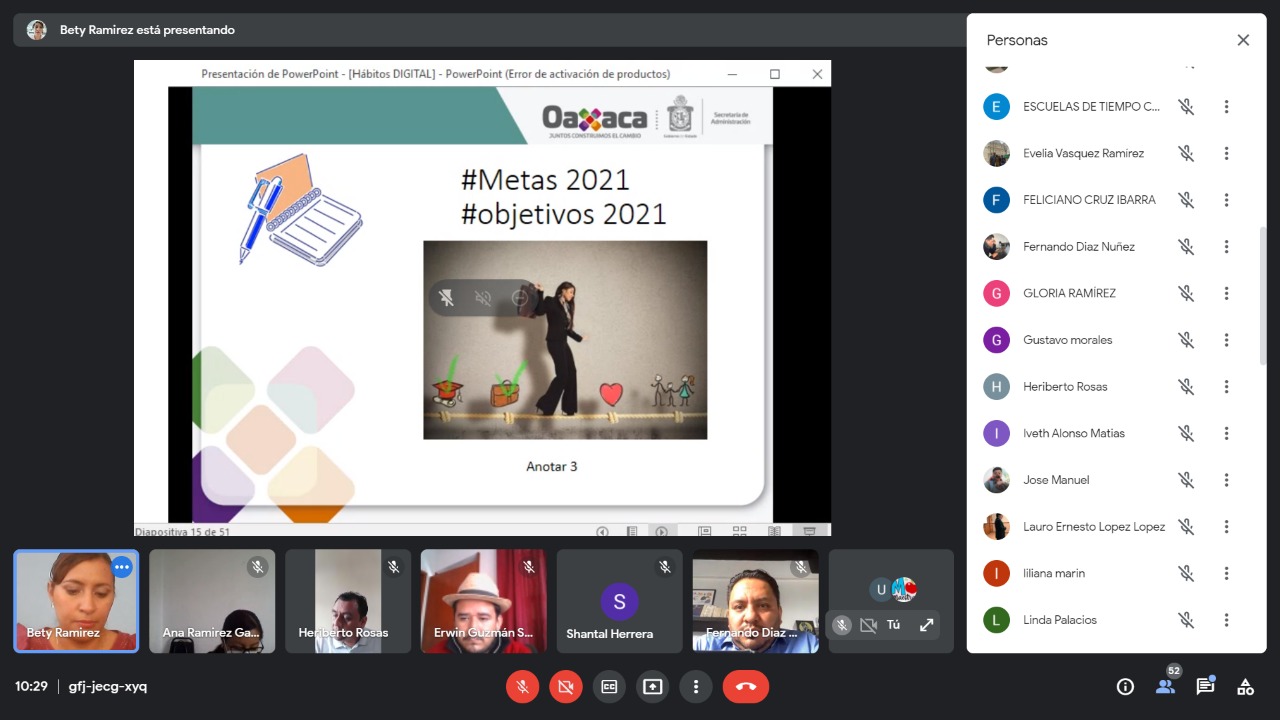Toggle the camera button in bottom bar

pos(565,686)
